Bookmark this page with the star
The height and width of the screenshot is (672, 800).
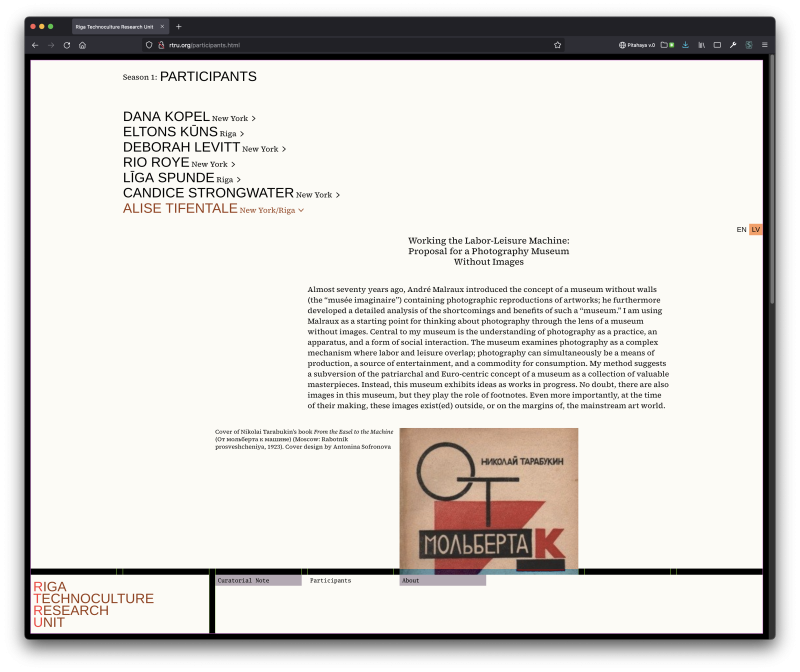point(557,45)
